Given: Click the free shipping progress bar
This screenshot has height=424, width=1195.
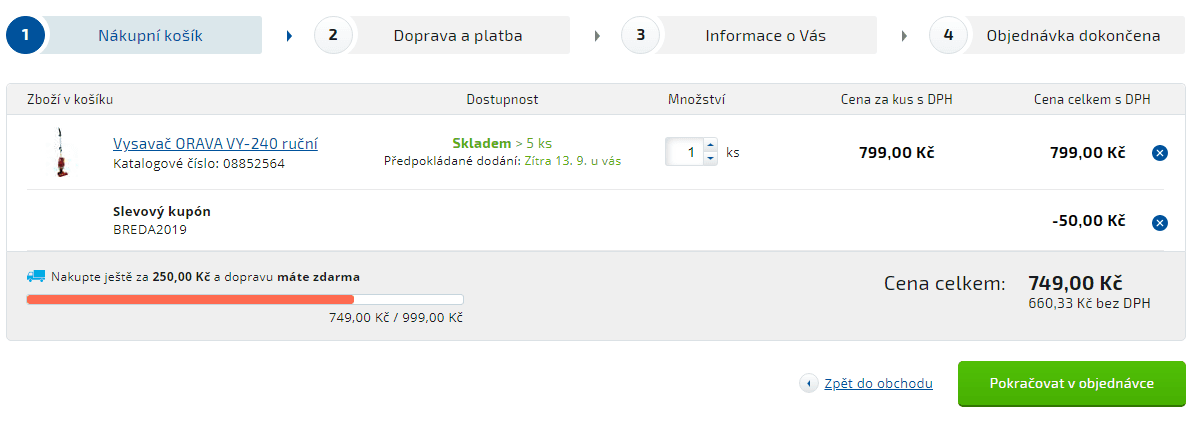Looking at the screenshot, I should pyautogui.click(x=245, y=300).
